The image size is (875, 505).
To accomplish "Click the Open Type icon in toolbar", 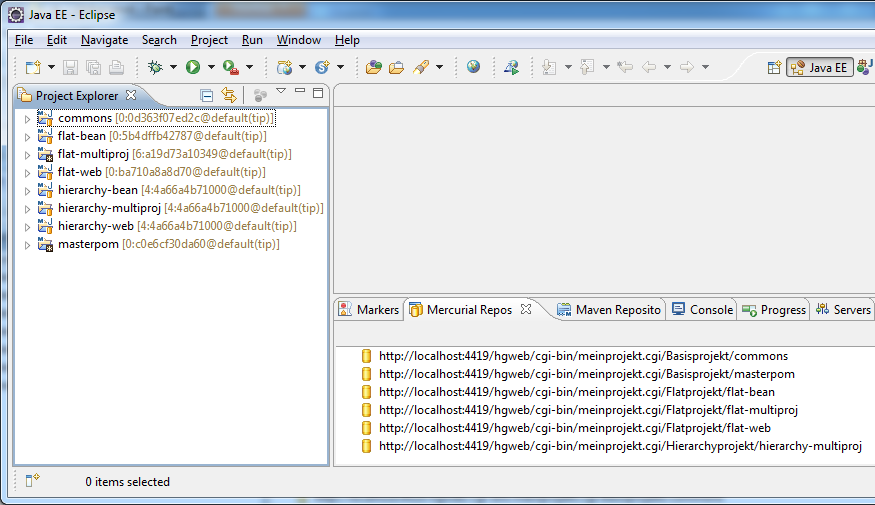I will tap(373, 67).
